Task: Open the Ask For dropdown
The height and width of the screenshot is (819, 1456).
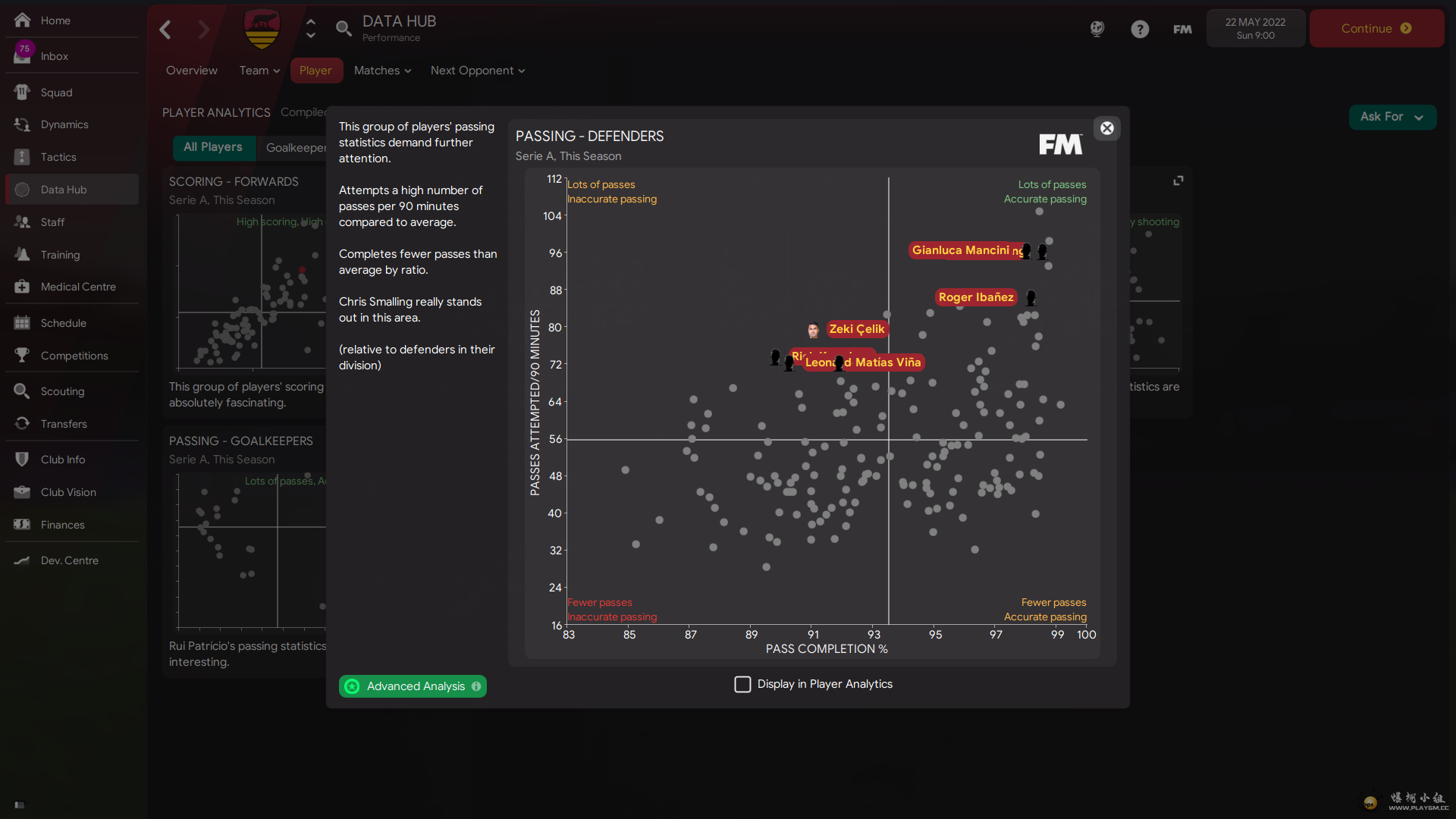Action: [x=1392, y=117]
